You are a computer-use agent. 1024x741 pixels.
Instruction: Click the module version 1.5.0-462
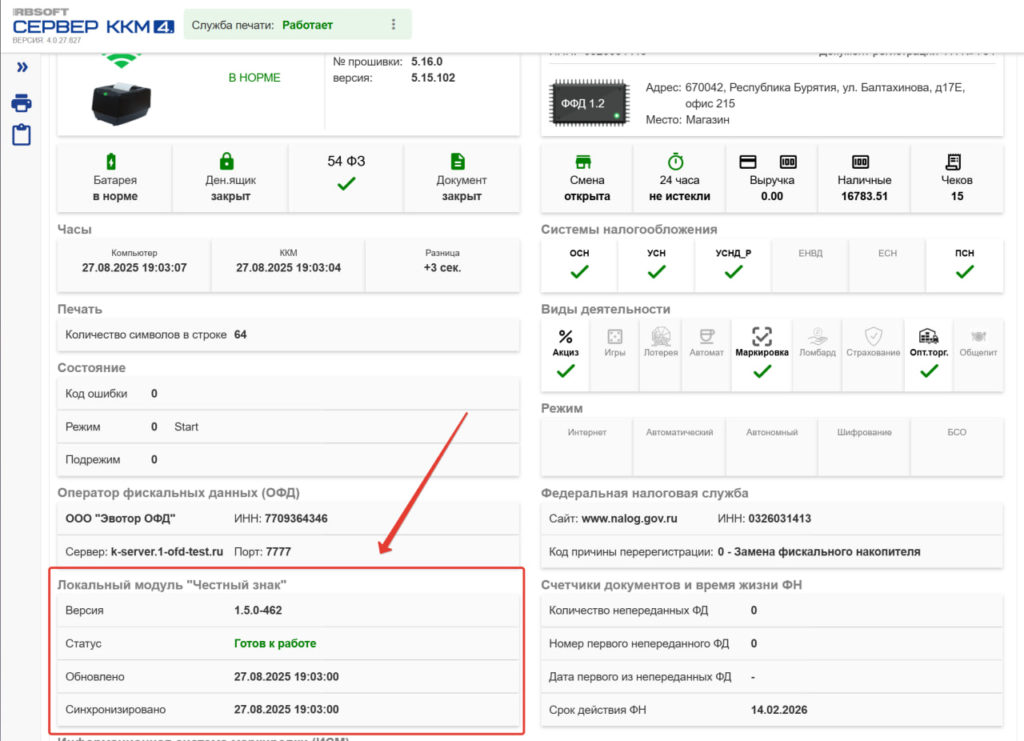(x=258, y=610)
